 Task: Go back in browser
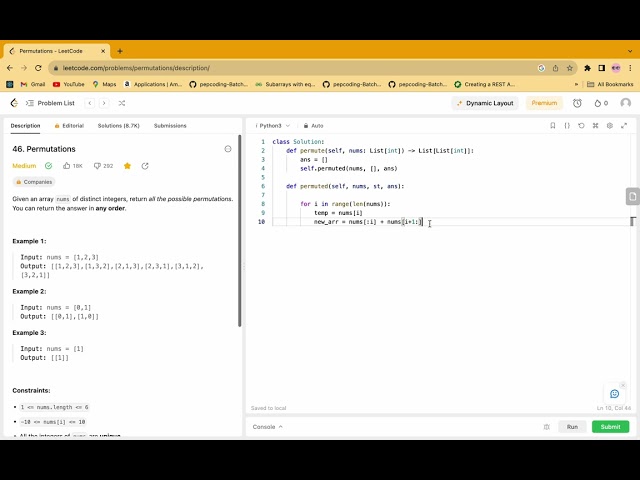pyautogui.click(x=10, y=68)
